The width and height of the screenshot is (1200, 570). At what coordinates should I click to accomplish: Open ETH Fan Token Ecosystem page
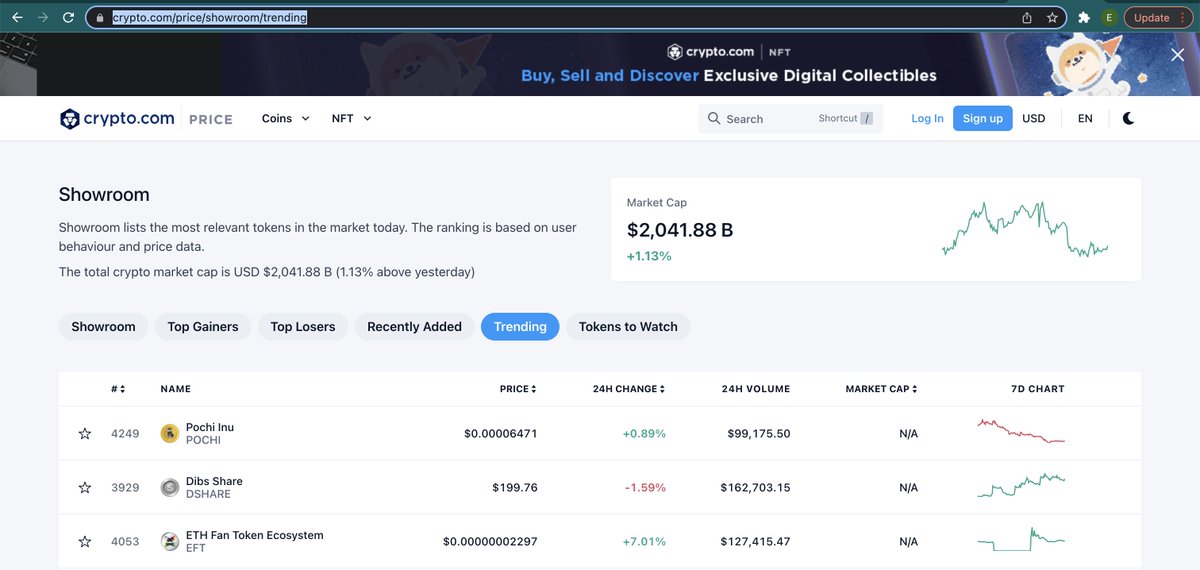pyautogui.click(x=255, y=535)
